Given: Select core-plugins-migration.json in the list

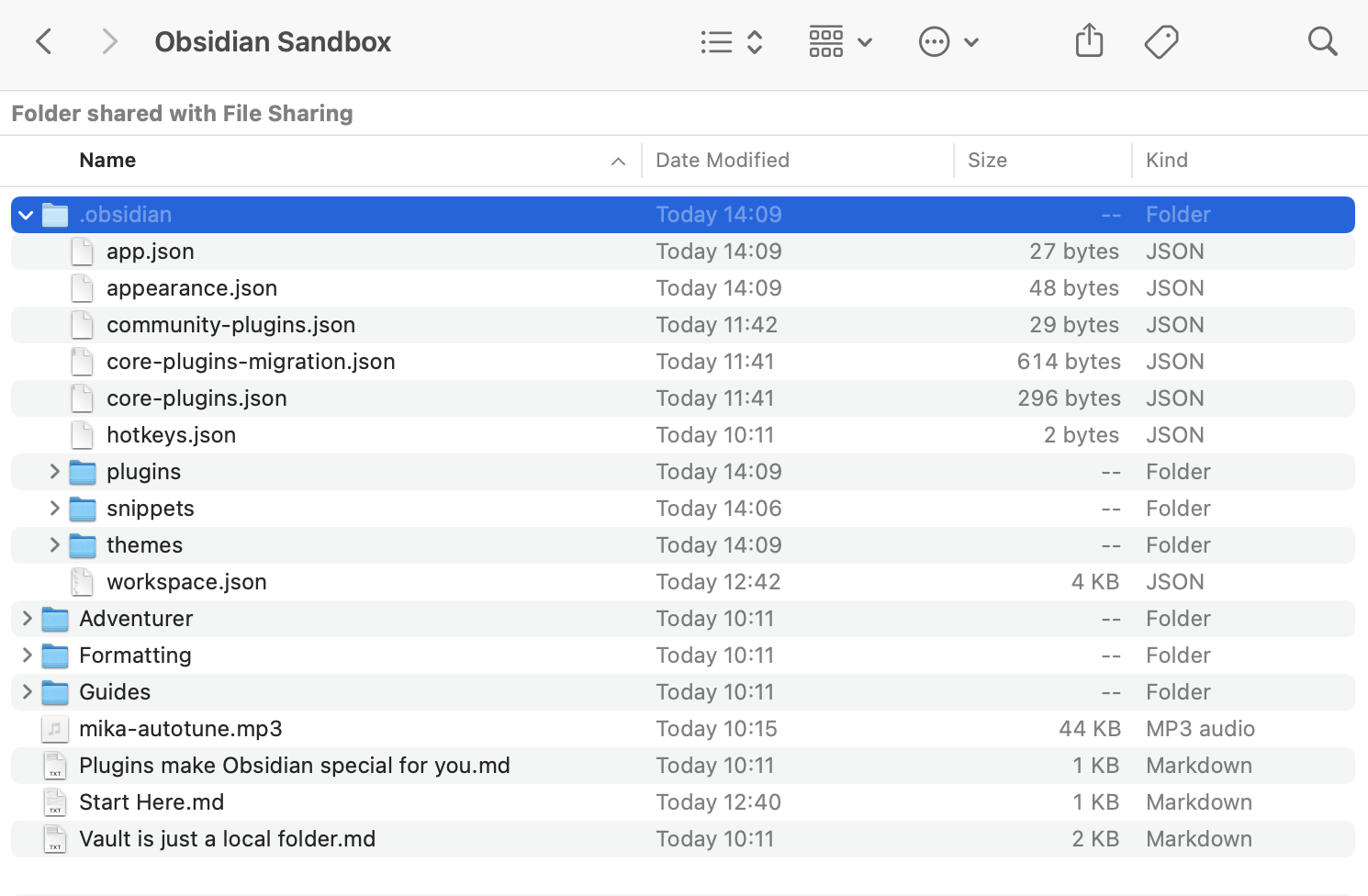Looking at the screenshot, I should (251, 362).
